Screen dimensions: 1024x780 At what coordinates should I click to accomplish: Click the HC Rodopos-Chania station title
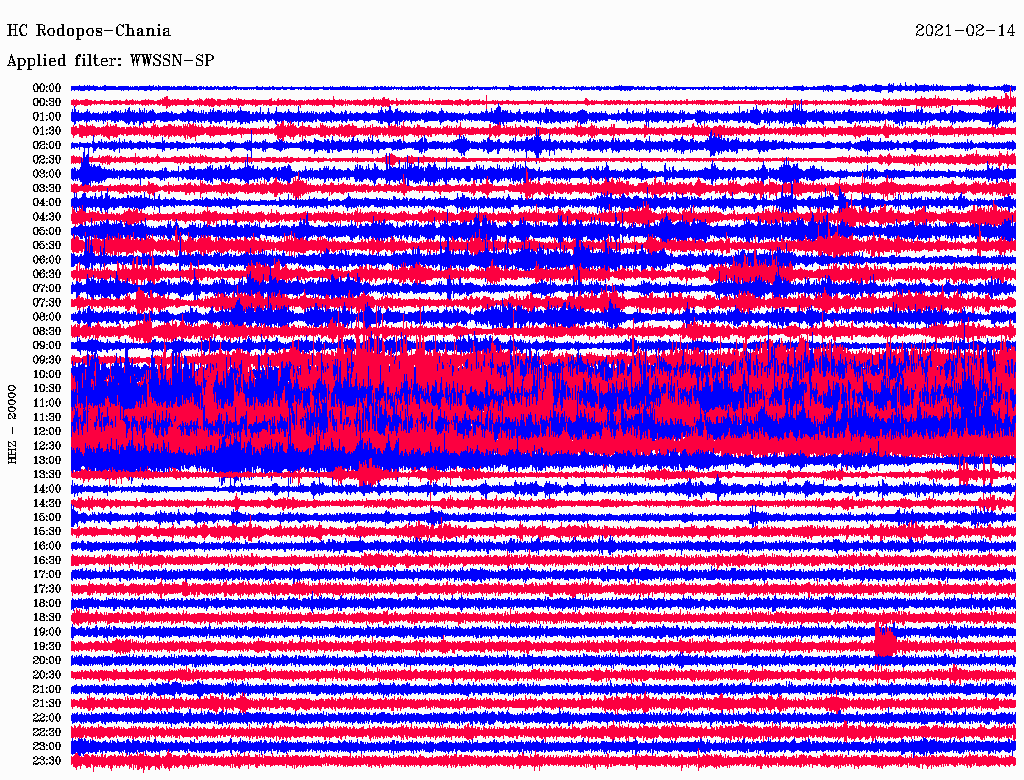click(x=89, y=31)
